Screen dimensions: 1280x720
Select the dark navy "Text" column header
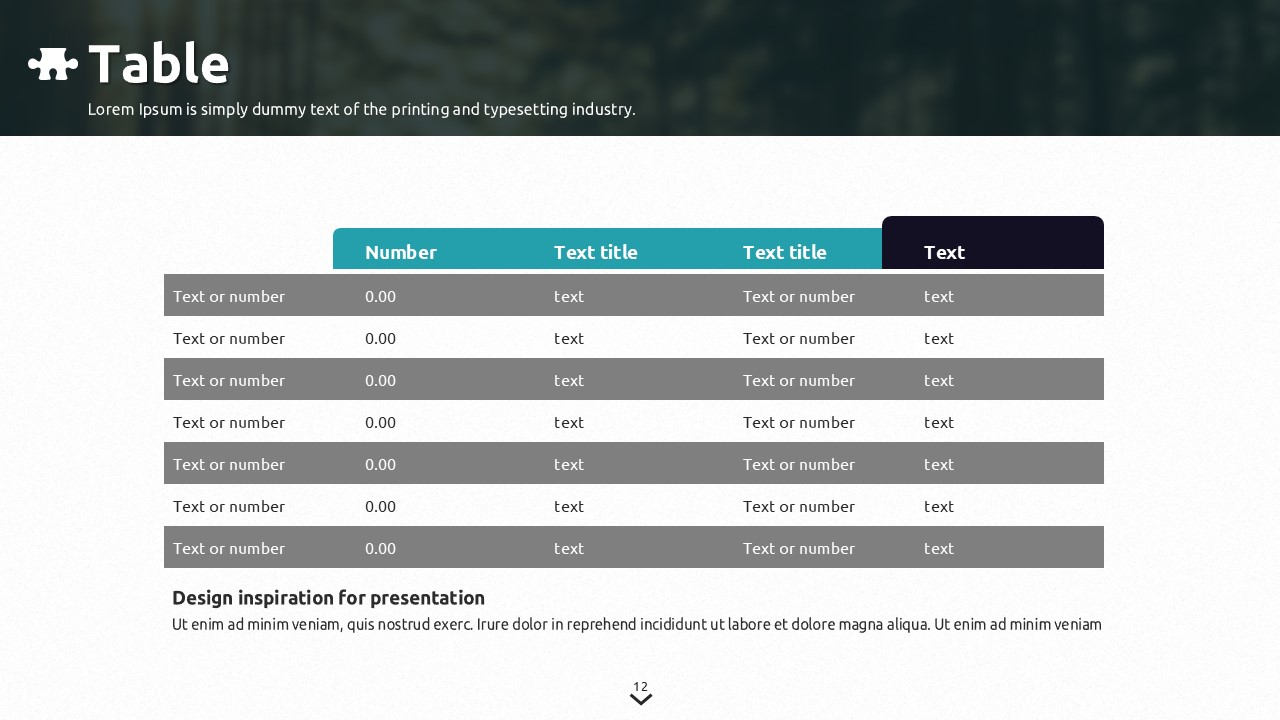coord(944,252)
